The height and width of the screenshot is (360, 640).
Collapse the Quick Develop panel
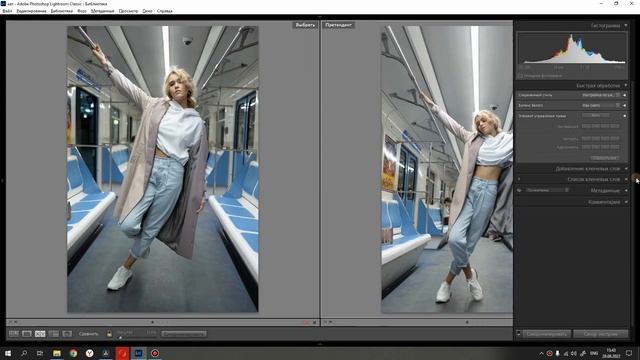click(x=626, y=86)
